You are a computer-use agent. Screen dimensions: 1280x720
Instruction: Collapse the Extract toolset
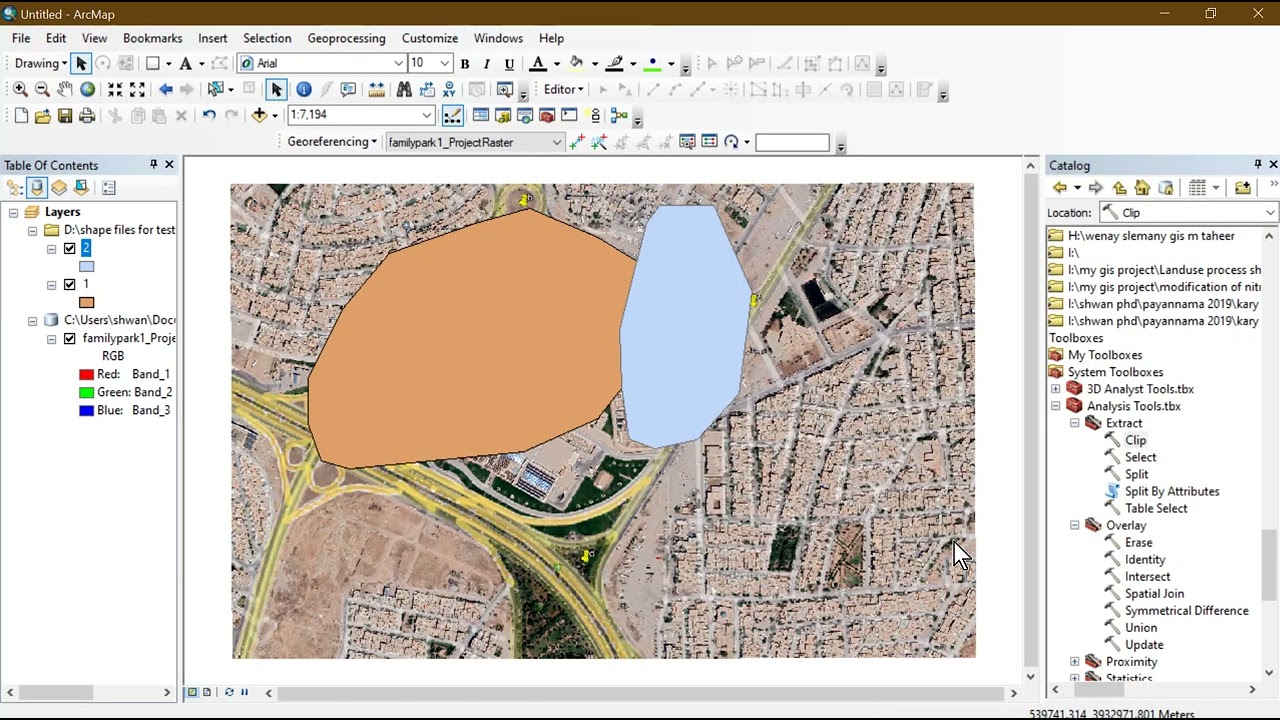point(1075,423)
